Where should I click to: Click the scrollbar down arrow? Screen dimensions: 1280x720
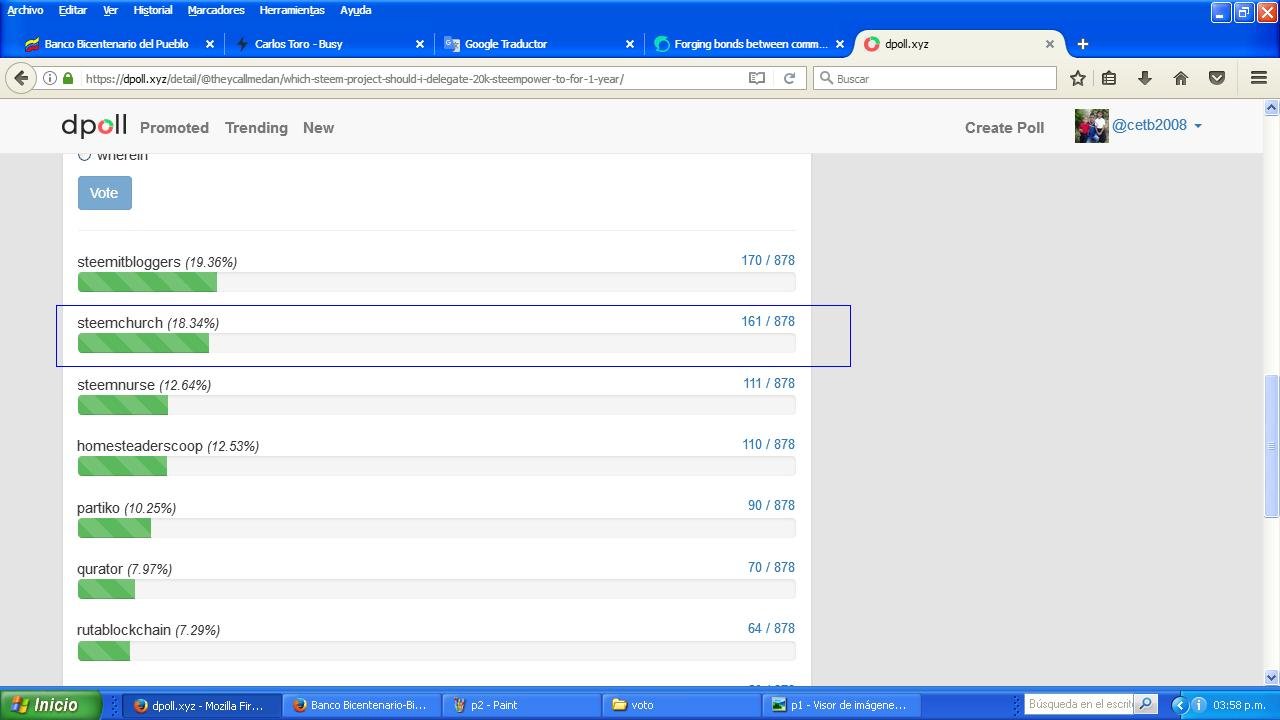(x=1271, y=677)
